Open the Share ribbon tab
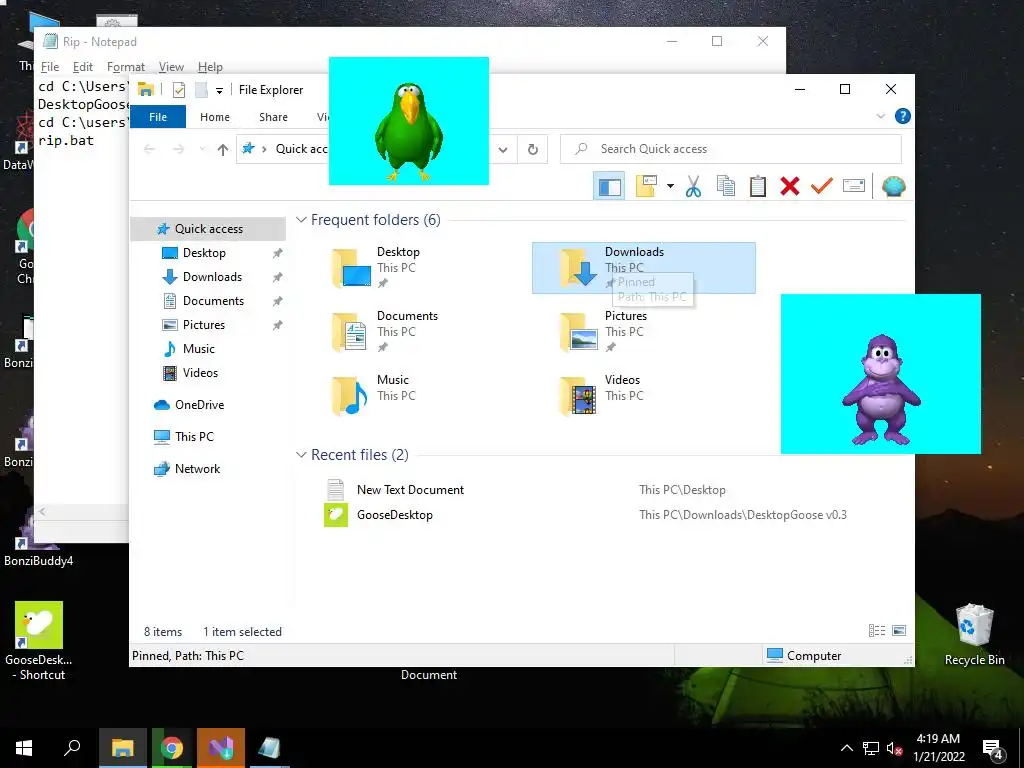This screenshot has height=768, width=1024. tap(273, 117)
